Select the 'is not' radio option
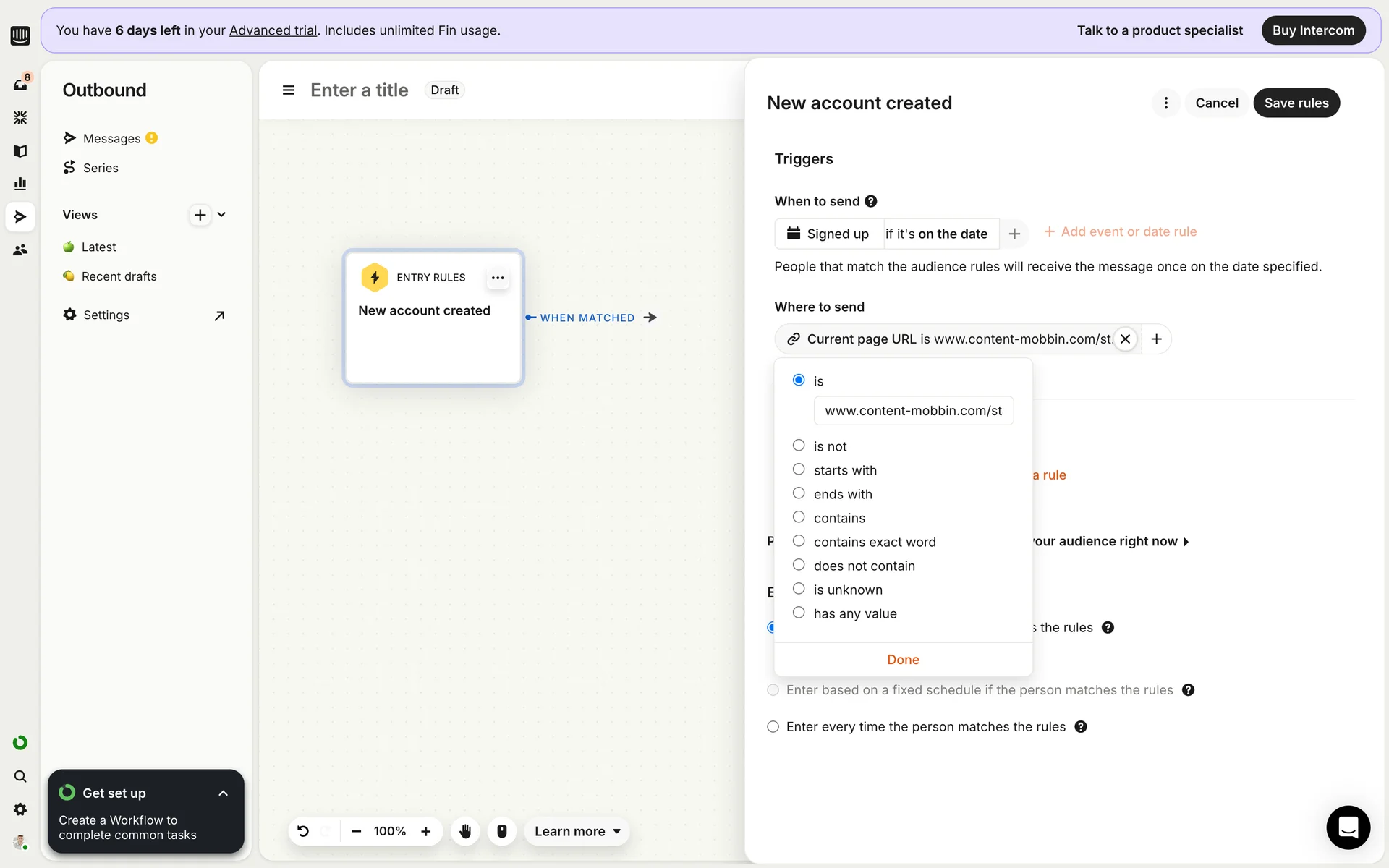 tap(799, 446)
